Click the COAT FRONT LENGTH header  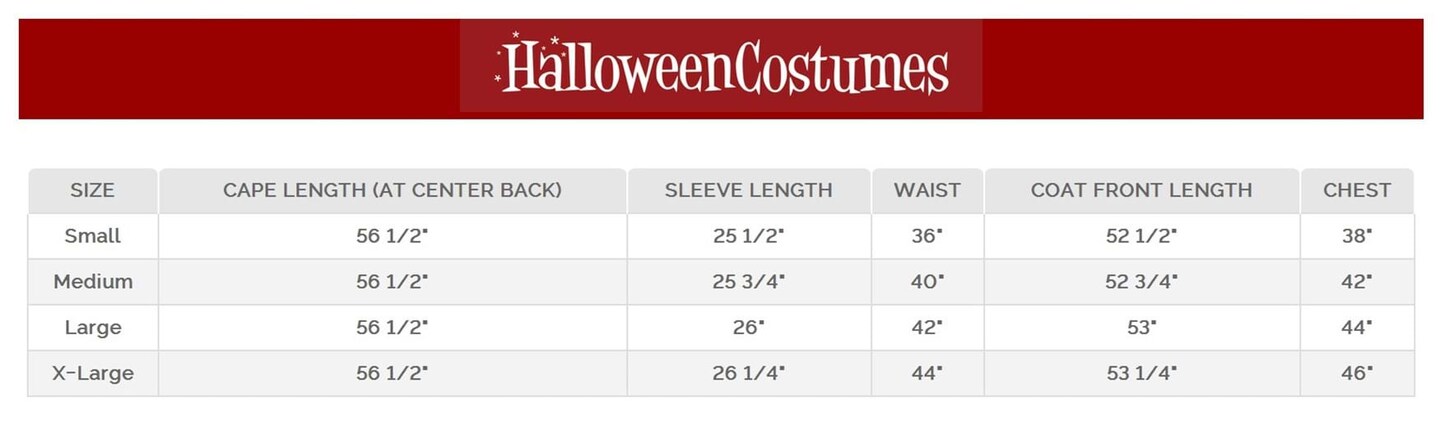(x=1141, y=190)
